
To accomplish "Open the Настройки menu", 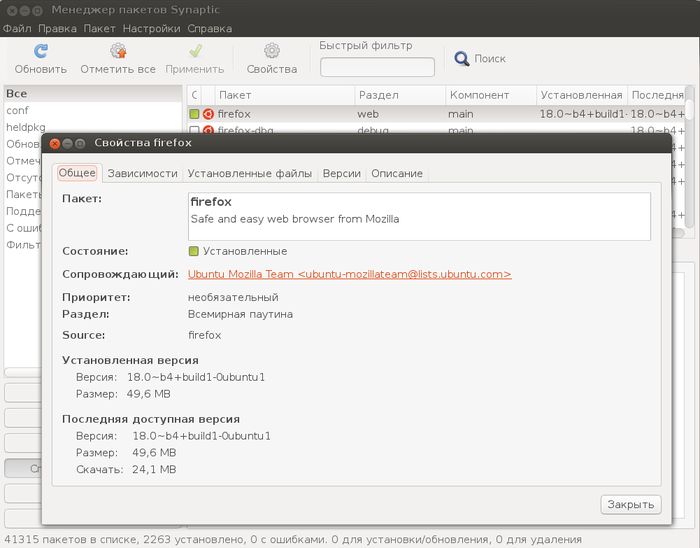I will pos(151,29).
